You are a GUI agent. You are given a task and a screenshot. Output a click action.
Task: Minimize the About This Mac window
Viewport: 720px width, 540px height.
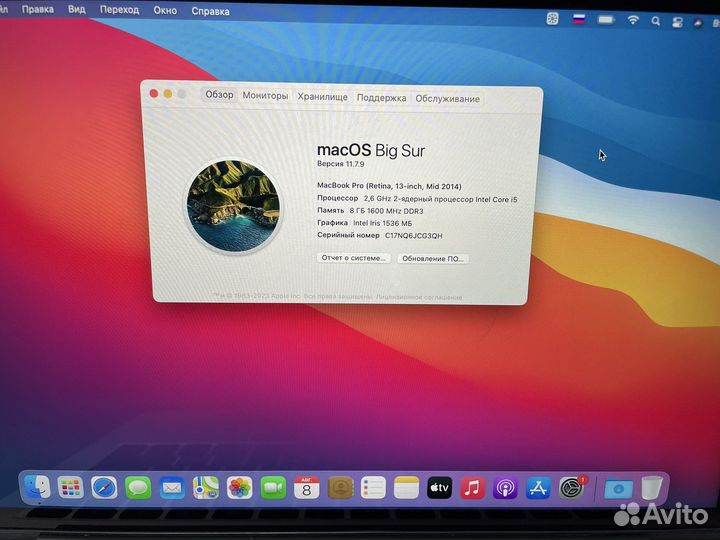[x=168, y=94]
